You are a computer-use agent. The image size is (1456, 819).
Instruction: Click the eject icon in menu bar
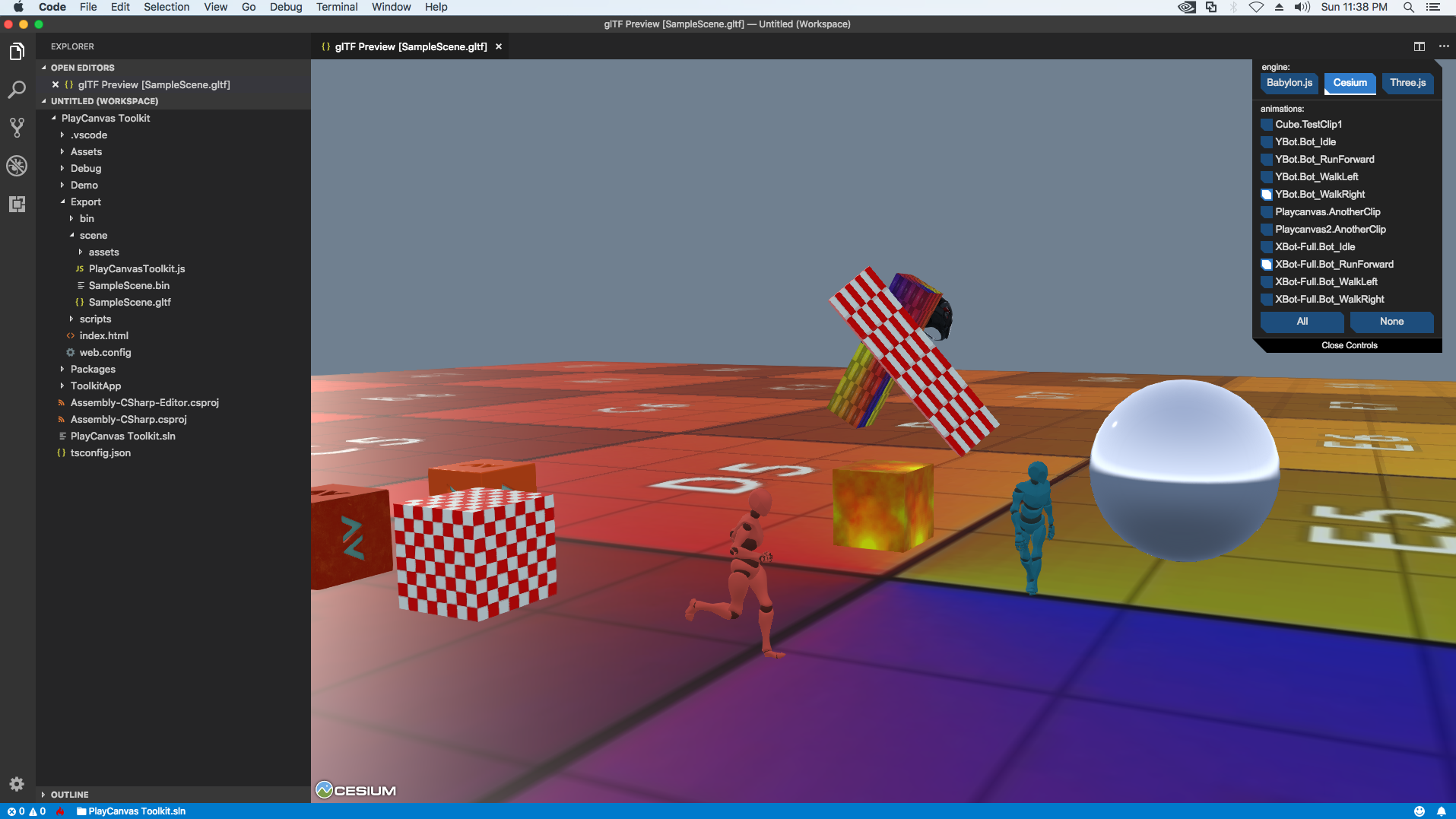click(1279, 7)
